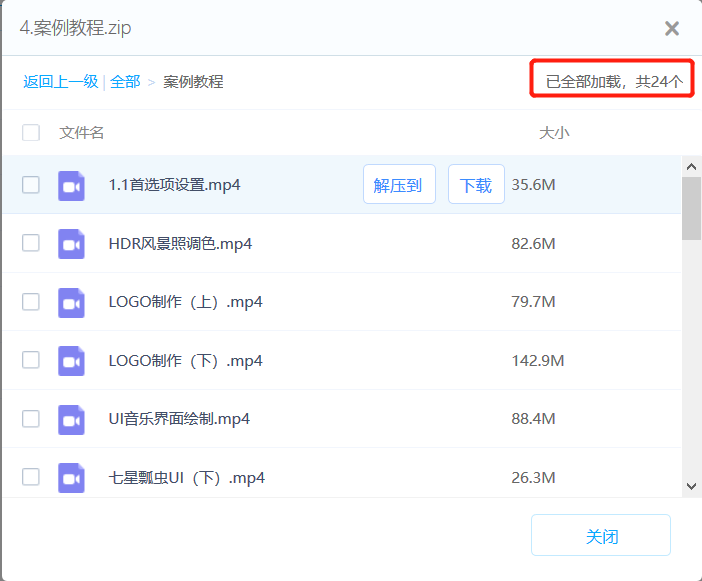The height and width of the screenshot is (581, 702).
Task: Click video icon of LOGO制作（下）.mp4
Action: [x=71, y=361]
